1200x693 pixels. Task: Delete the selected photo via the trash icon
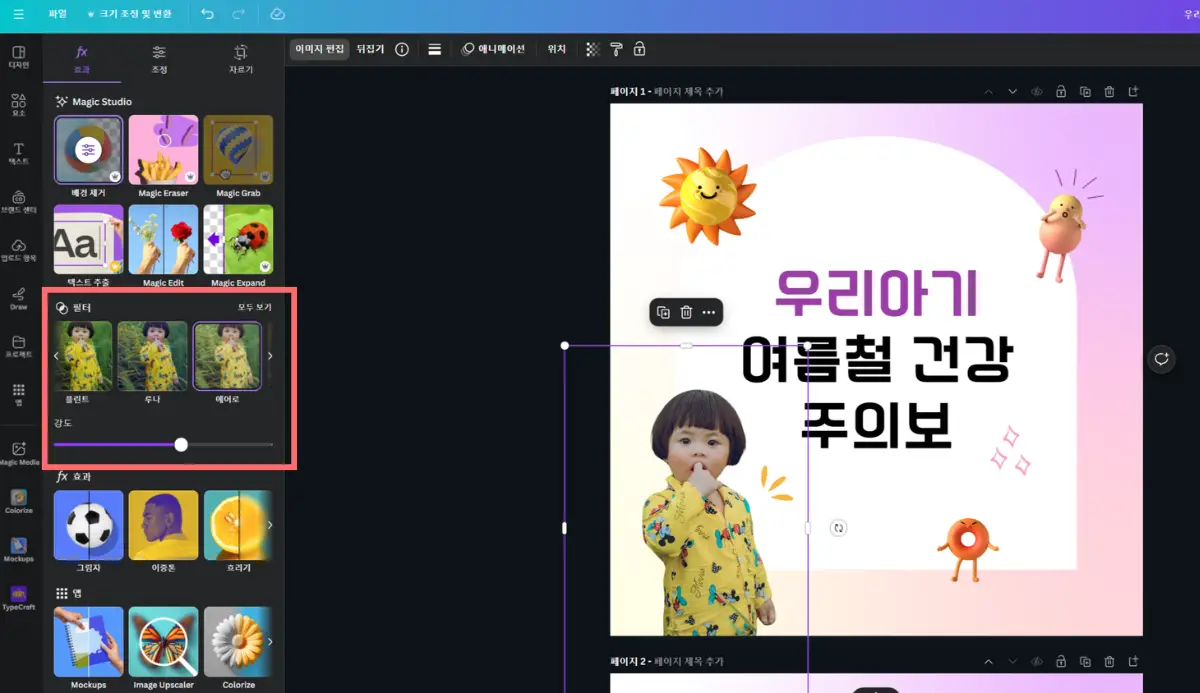coord(685,312)
